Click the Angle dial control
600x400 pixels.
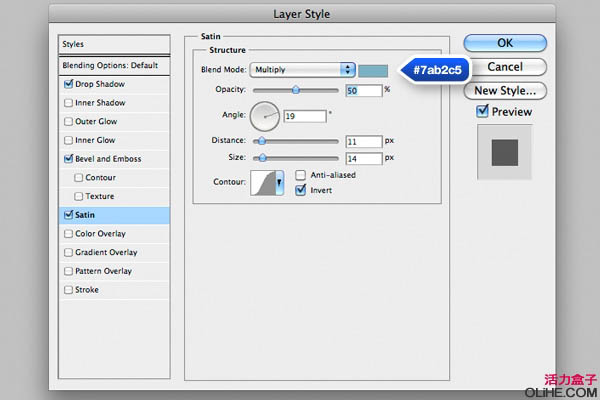click(x=264, y=117)
